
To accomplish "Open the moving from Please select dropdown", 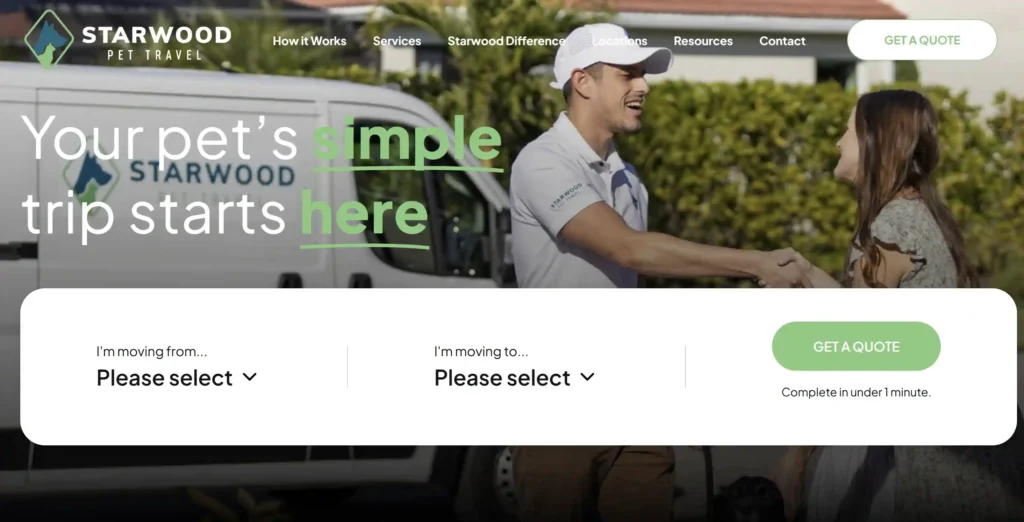I will (x=177, y=378).
